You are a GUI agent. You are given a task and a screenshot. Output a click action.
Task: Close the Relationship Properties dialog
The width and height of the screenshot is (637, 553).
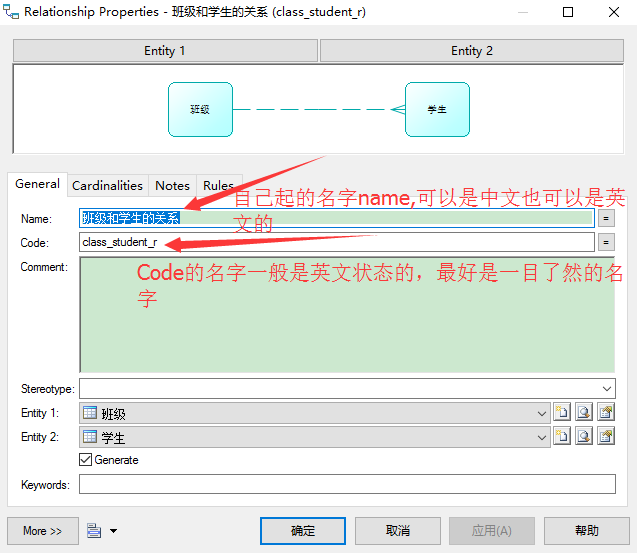point(614,12)
